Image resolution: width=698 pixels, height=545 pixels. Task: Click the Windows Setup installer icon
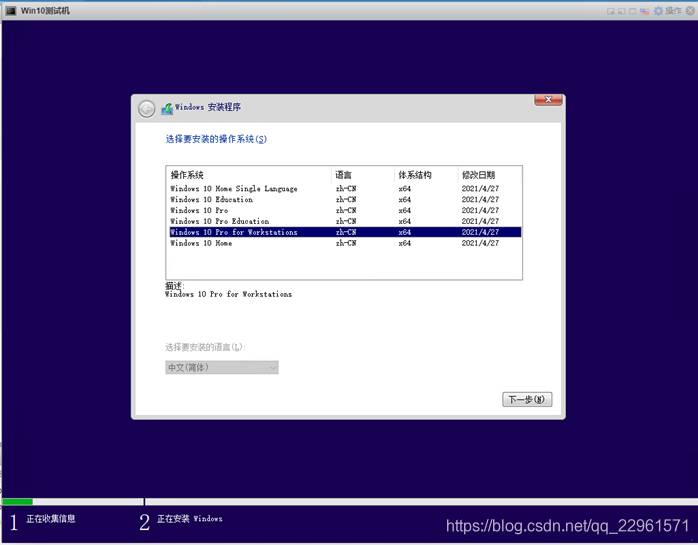166,109
